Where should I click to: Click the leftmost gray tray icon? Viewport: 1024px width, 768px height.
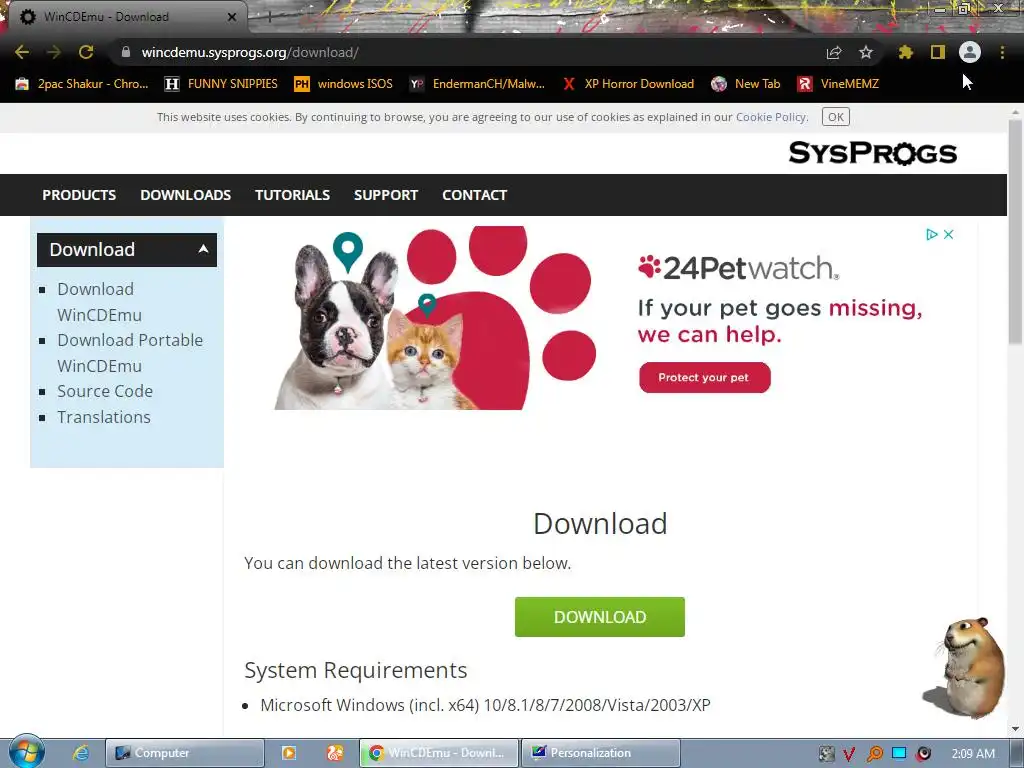(x=826, y=754)
